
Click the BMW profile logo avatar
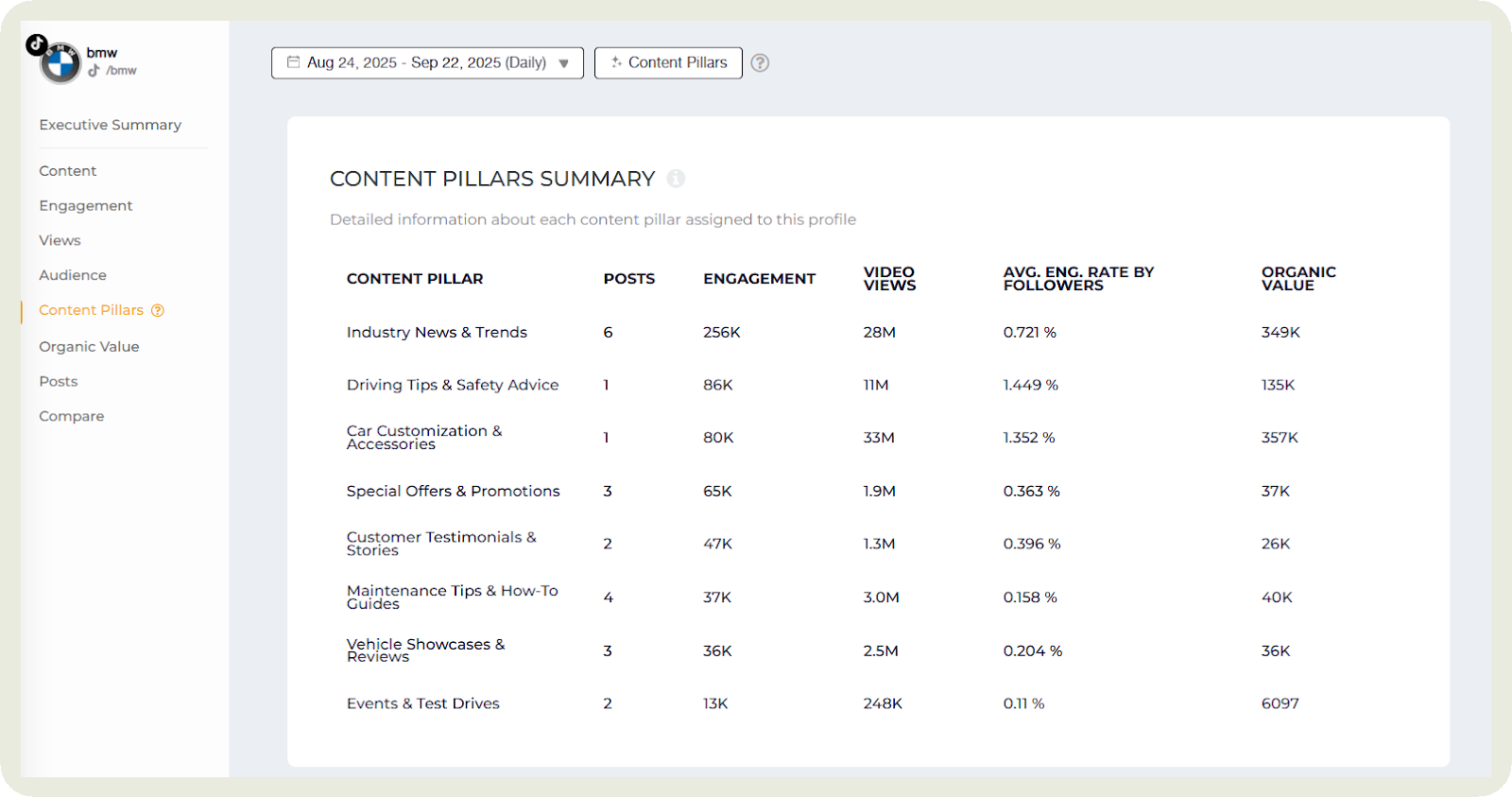point(62,64)
